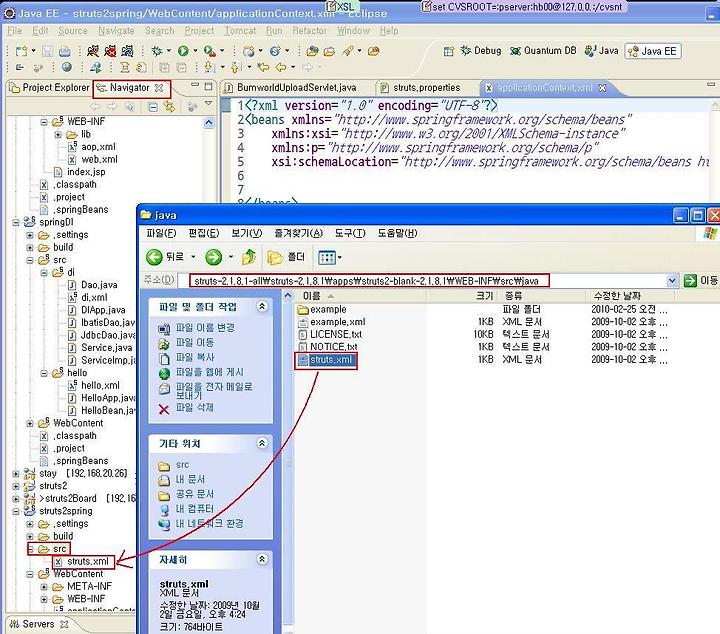This screenshot has width=720, height=634.
Task: Open the Servers view tab
Action: (x=39, y=624)
